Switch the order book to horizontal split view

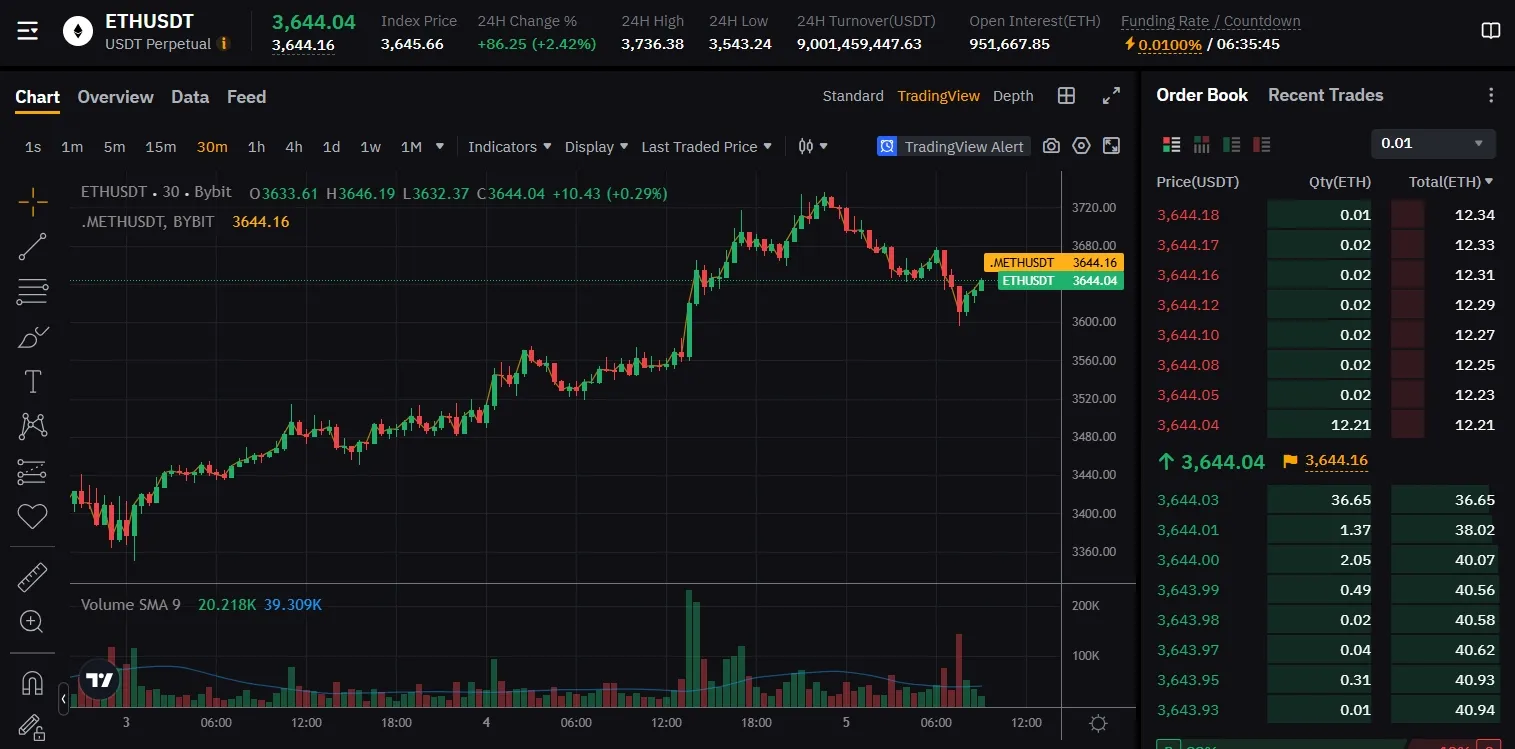[x=1202, y=145]
